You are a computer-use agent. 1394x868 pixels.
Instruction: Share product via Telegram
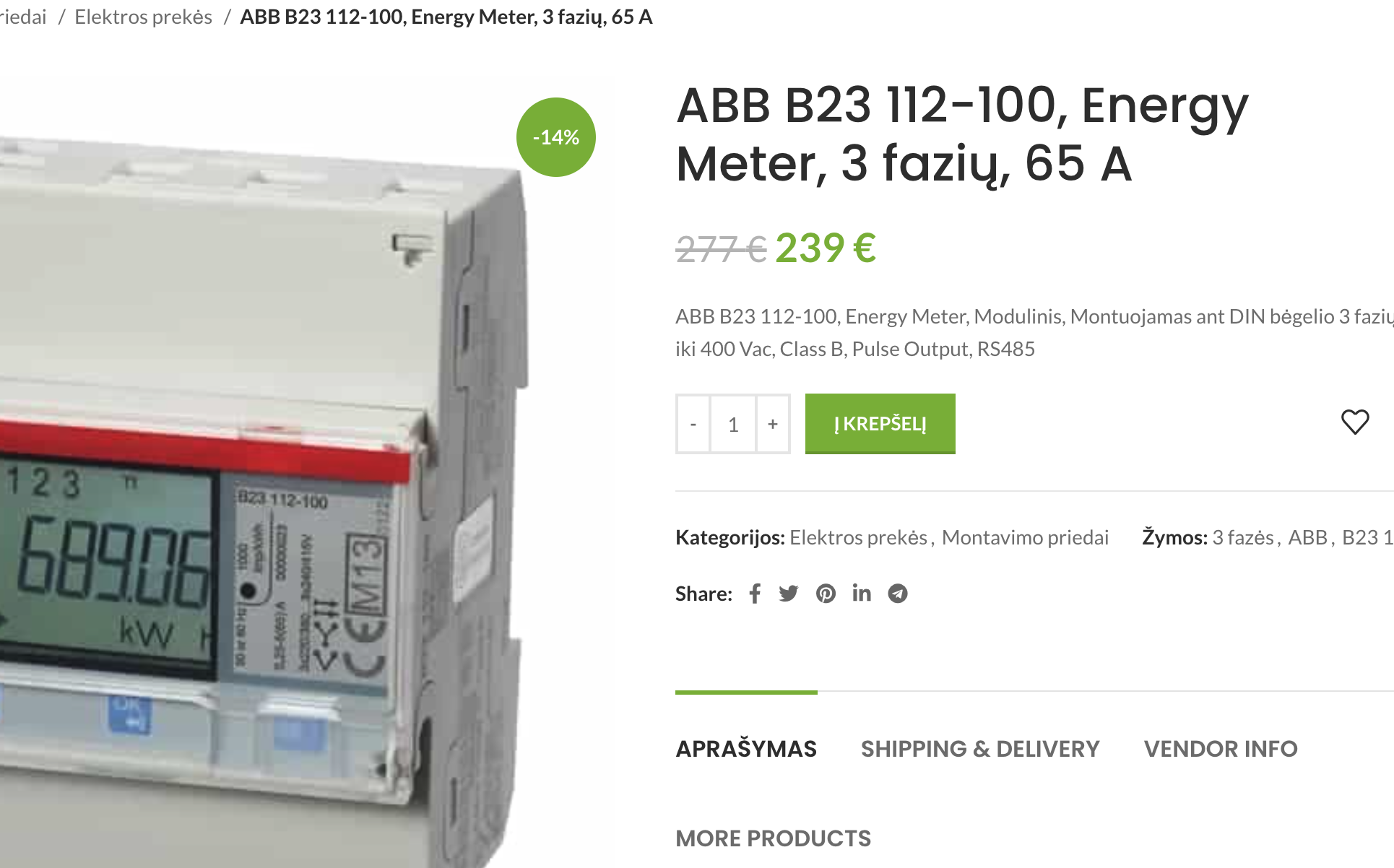click(898, 594)
